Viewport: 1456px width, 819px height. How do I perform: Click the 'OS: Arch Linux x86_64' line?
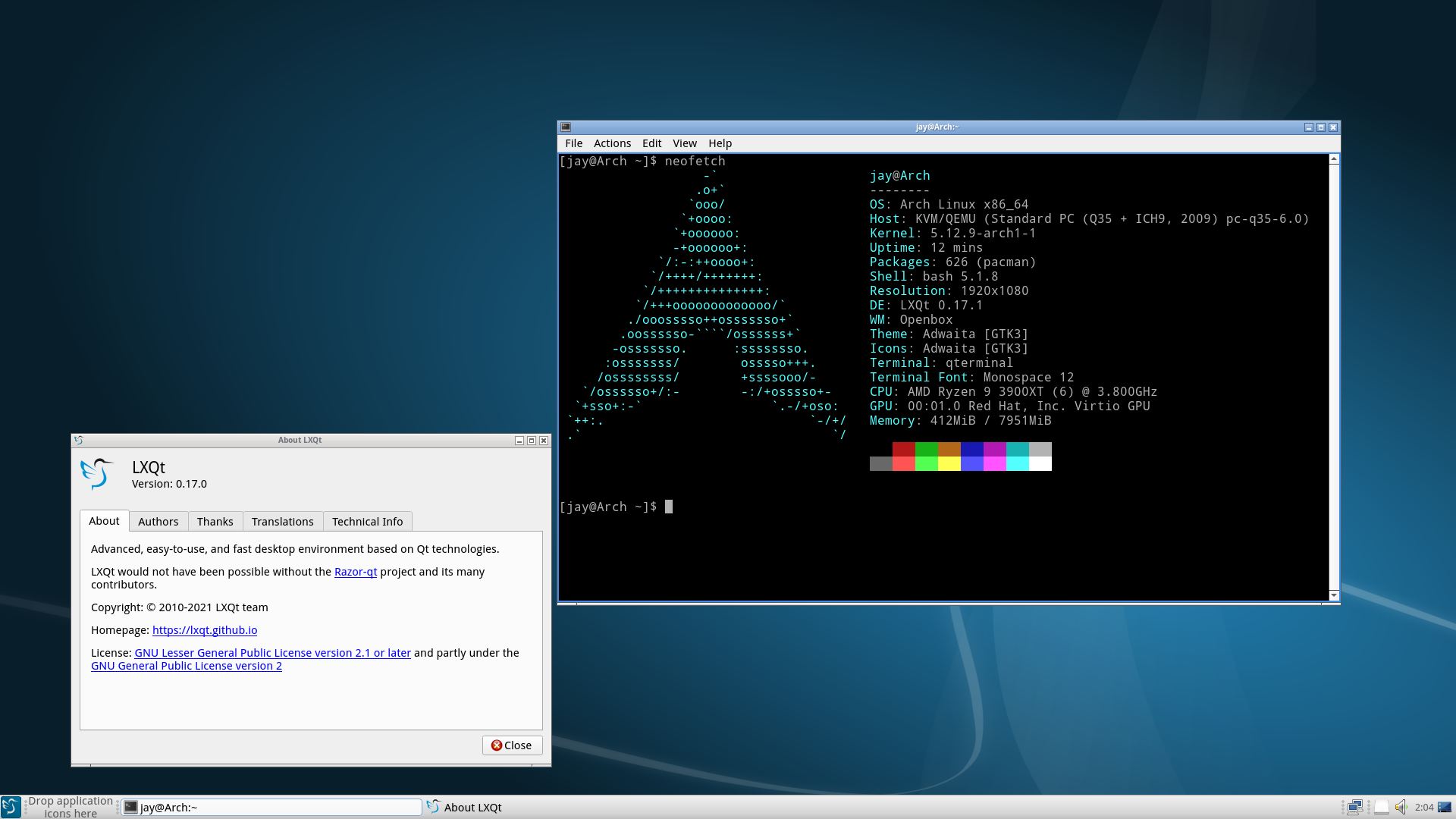click(x=949, y=205)
